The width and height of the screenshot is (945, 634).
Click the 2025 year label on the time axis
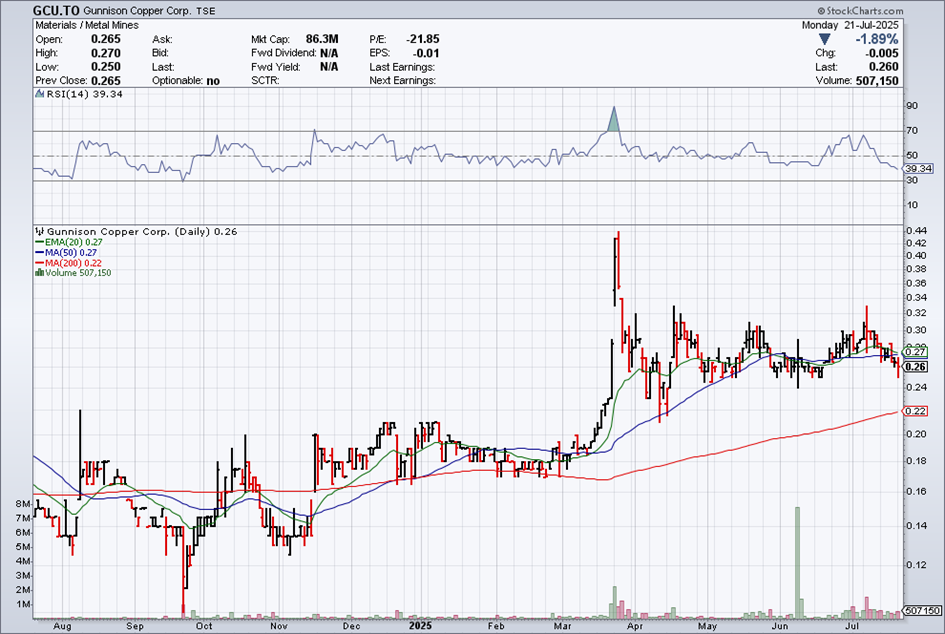pyautogui.click(x=420, y=626)
